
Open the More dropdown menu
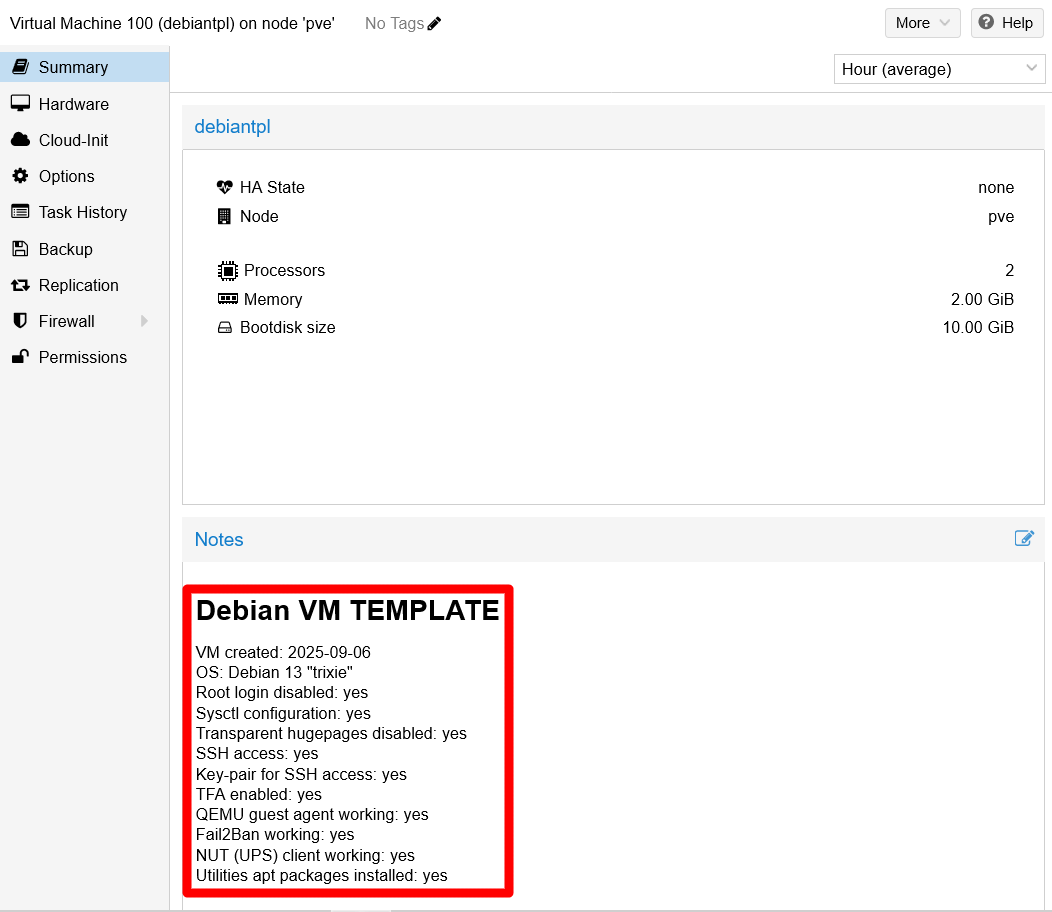[922, 22]
